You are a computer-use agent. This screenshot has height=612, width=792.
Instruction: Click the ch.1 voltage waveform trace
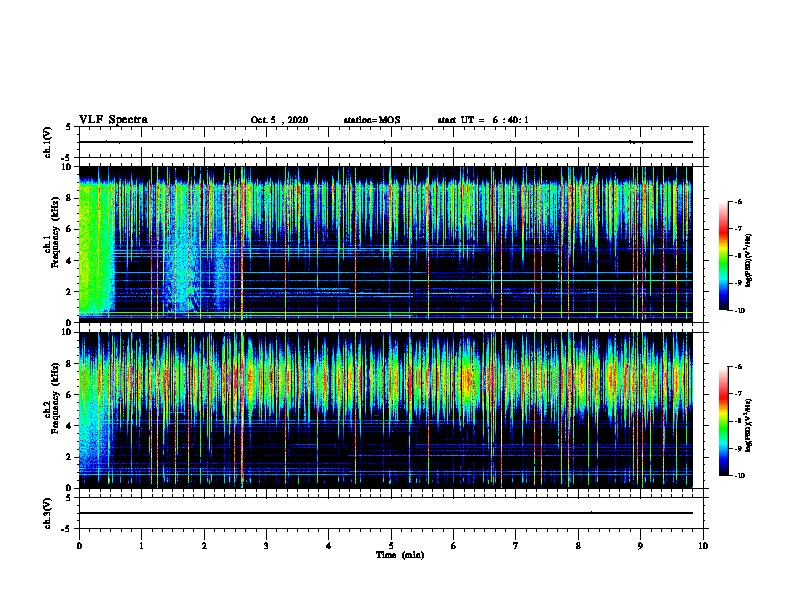(386, 142)
